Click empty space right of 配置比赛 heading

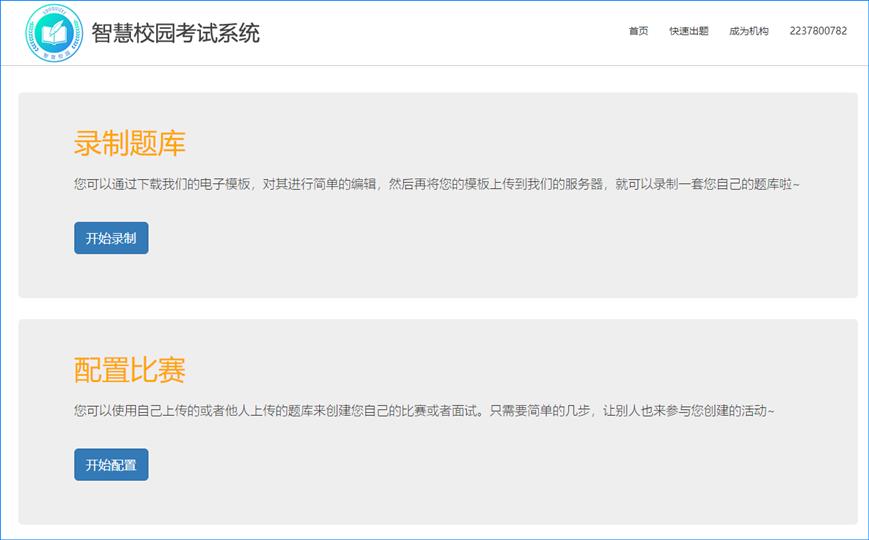(x=500, y=370)
